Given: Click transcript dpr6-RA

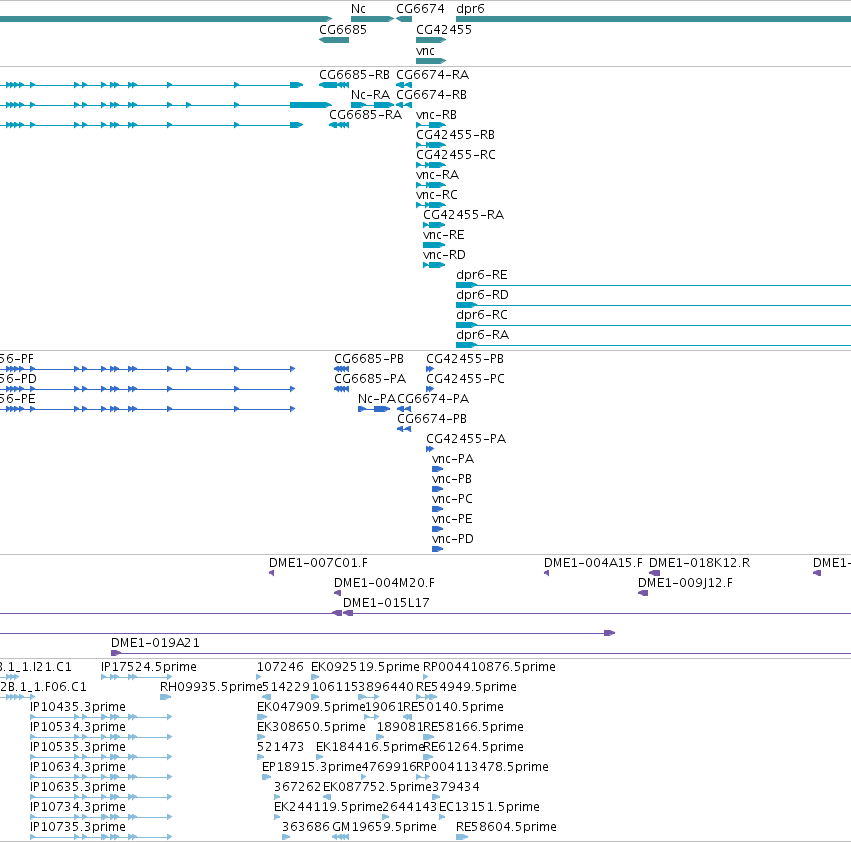Looking at the screenshot, I should point(482,335).
